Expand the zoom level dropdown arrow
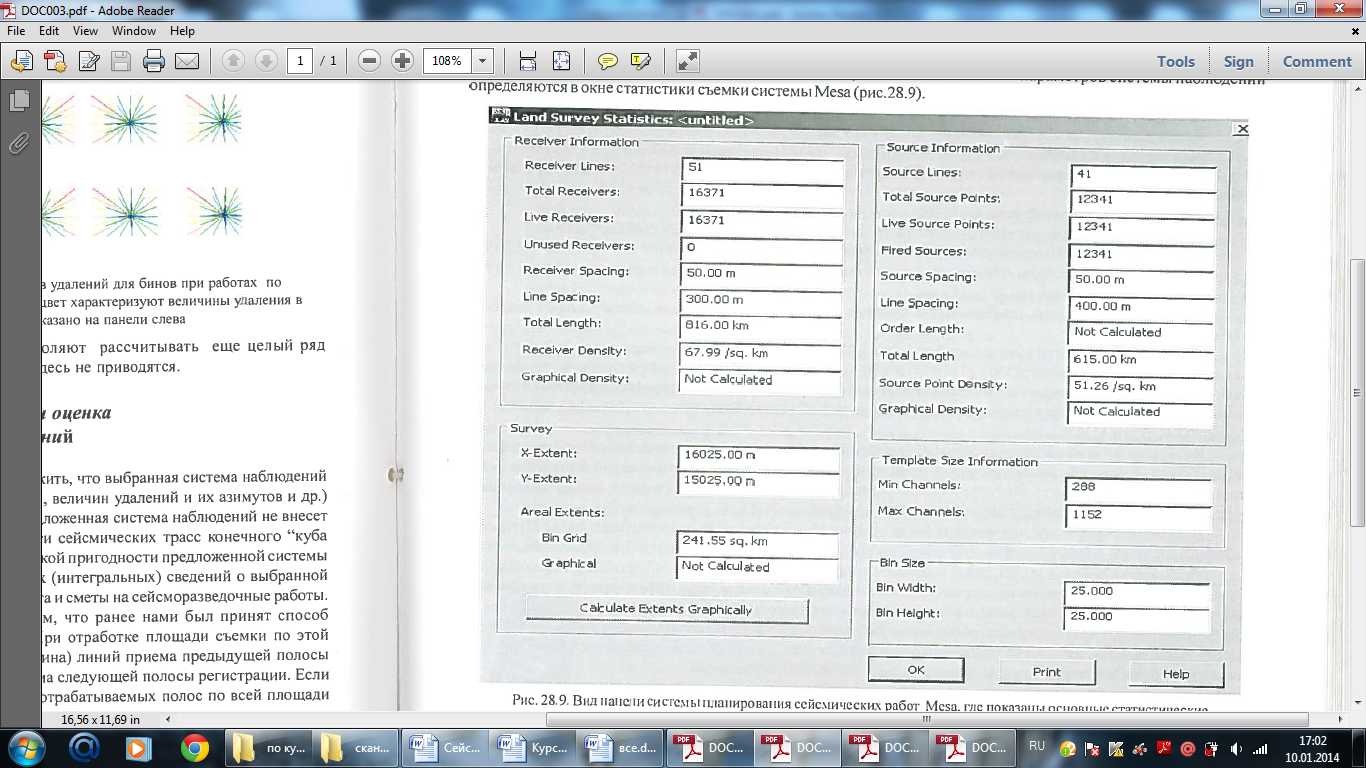Viewport: 1366px width, 768px height. point(483,61)
